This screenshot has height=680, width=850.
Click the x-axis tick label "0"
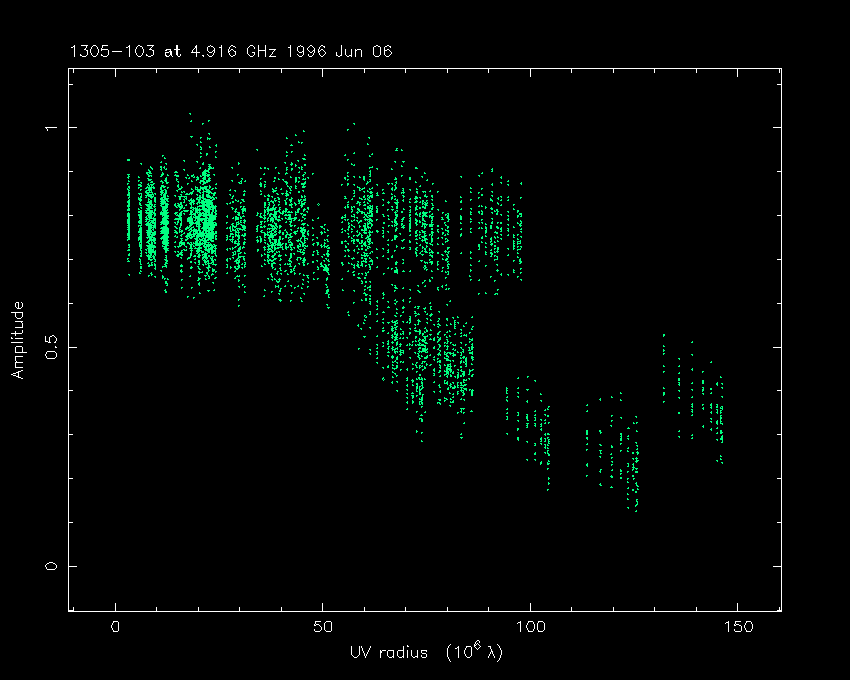coord(116,627)
